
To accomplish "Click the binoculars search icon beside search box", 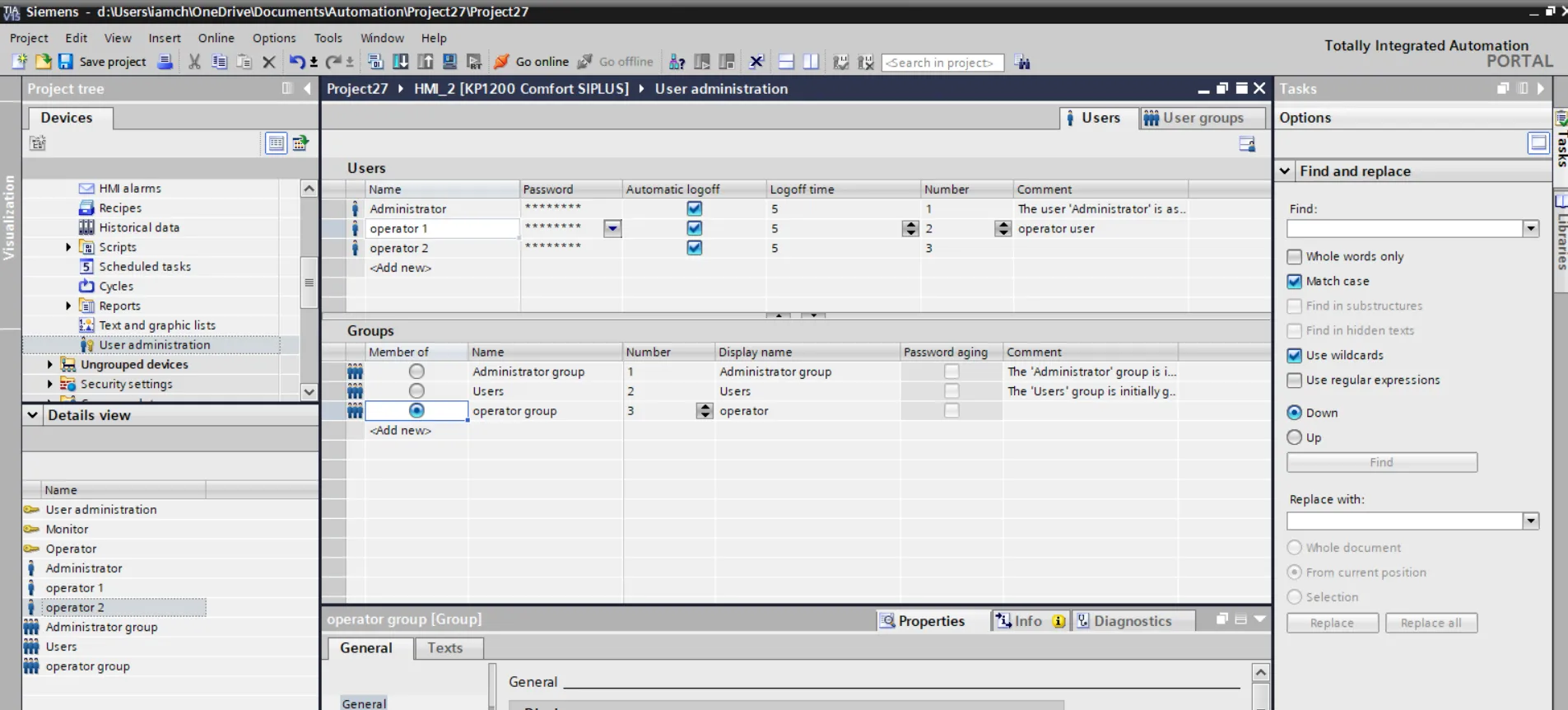I will point(1023,62).
